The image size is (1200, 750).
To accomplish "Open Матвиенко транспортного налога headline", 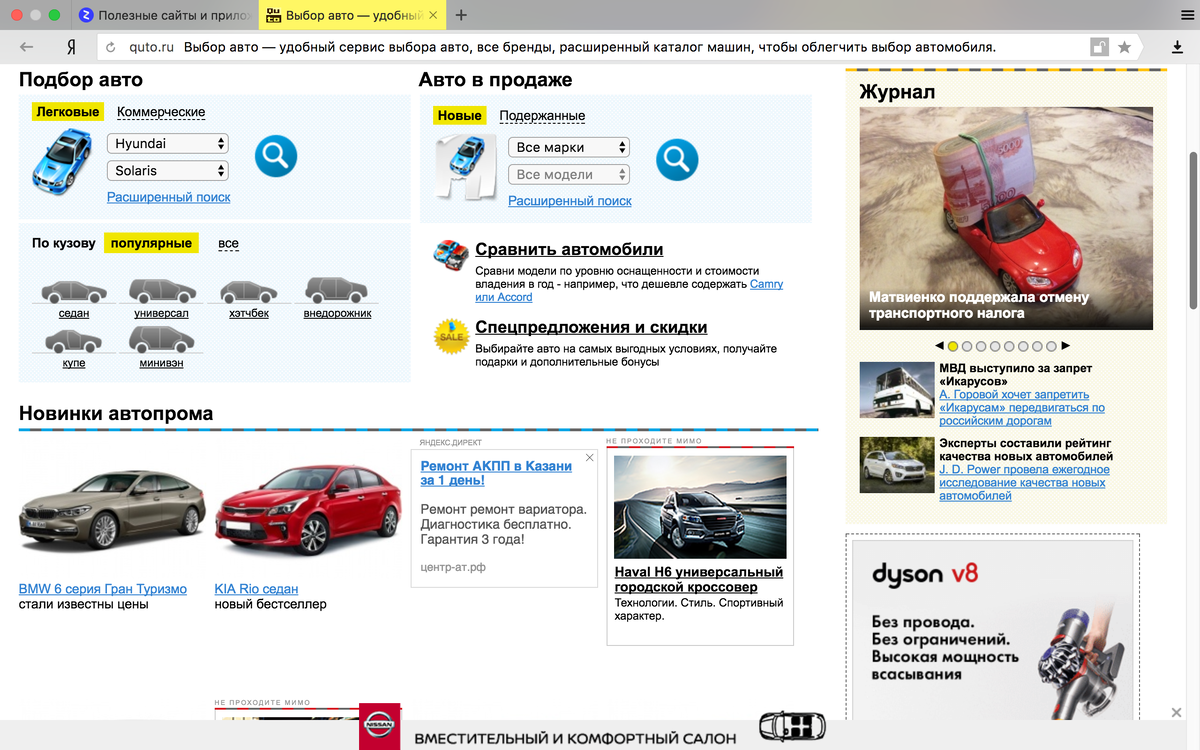I will coord(979,305).
